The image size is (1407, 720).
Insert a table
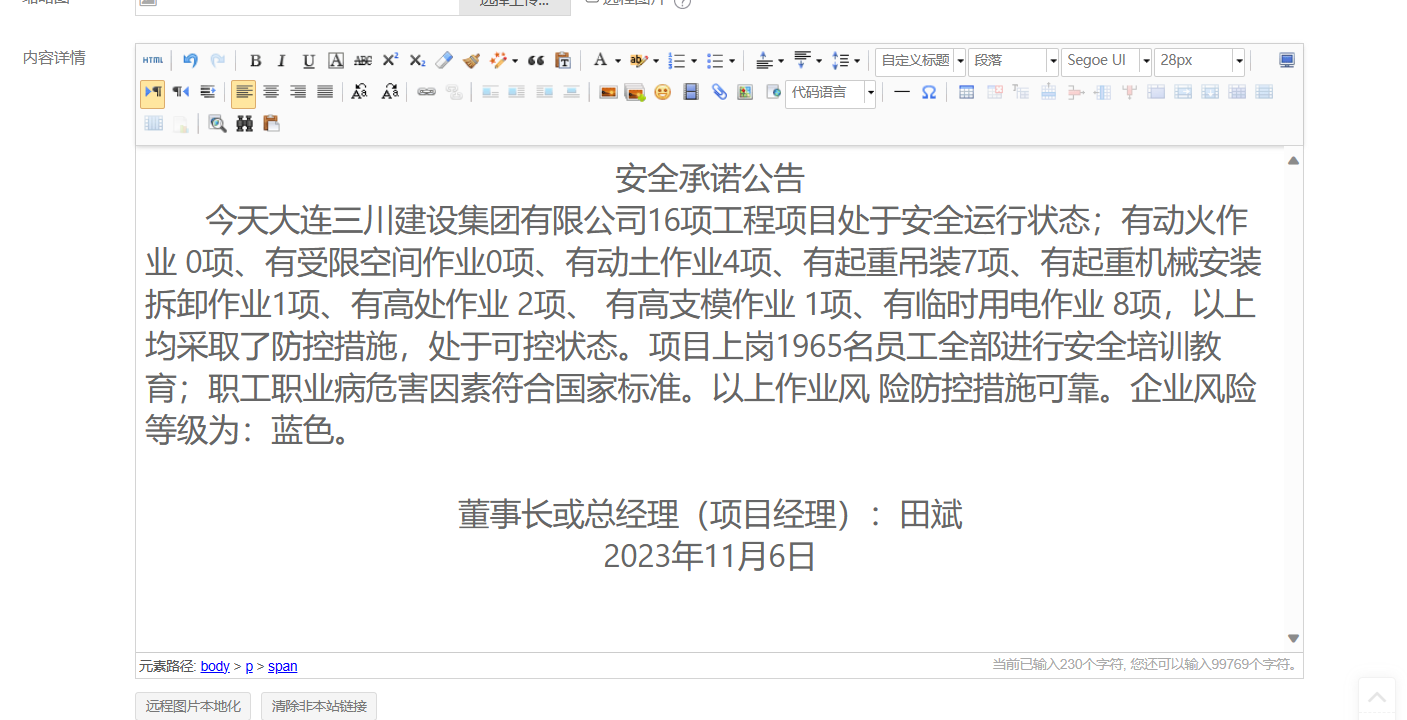tap(966, 92)
